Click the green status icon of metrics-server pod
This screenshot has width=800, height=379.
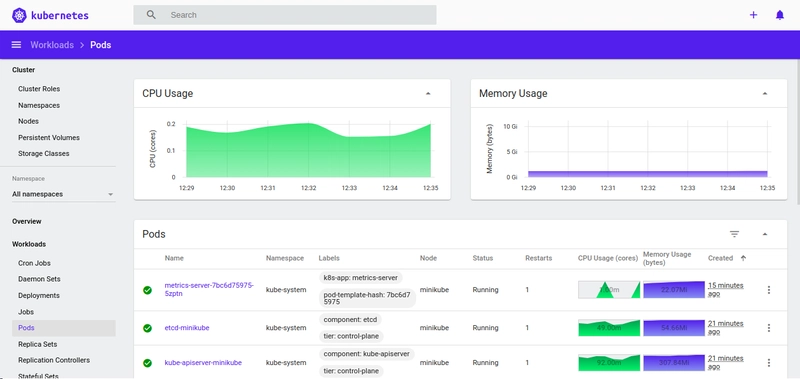tap(147, 290)
